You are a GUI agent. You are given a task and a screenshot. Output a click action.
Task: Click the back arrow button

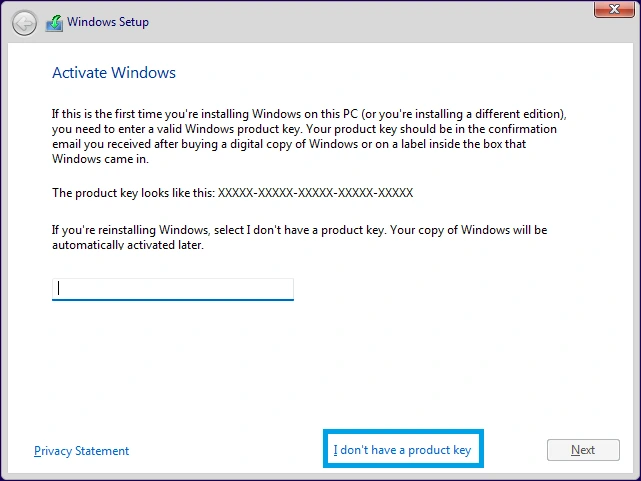pyautogui.click(x=25, y=22)
